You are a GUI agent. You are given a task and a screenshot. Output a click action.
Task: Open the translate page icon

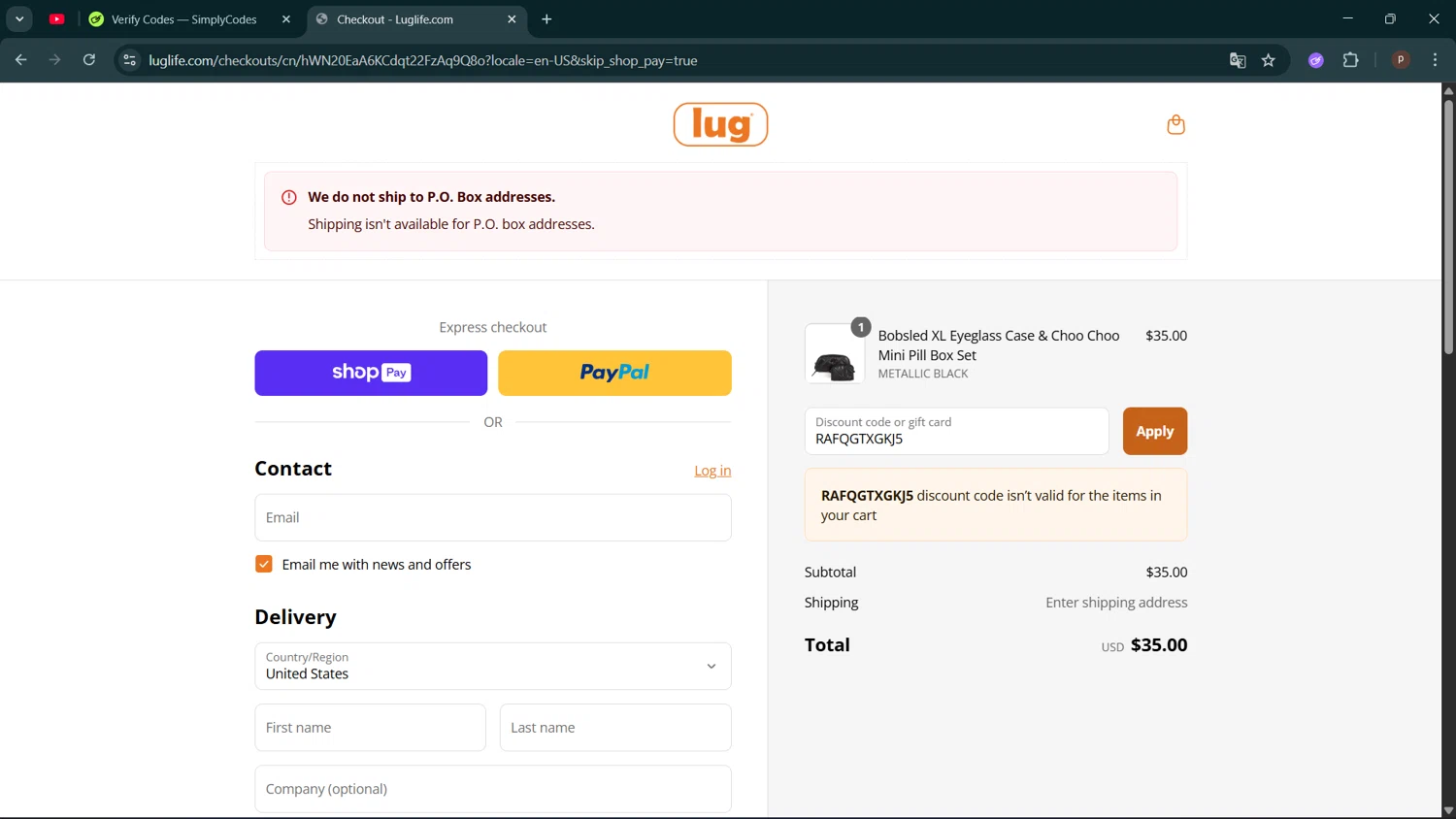(1238, 60)
